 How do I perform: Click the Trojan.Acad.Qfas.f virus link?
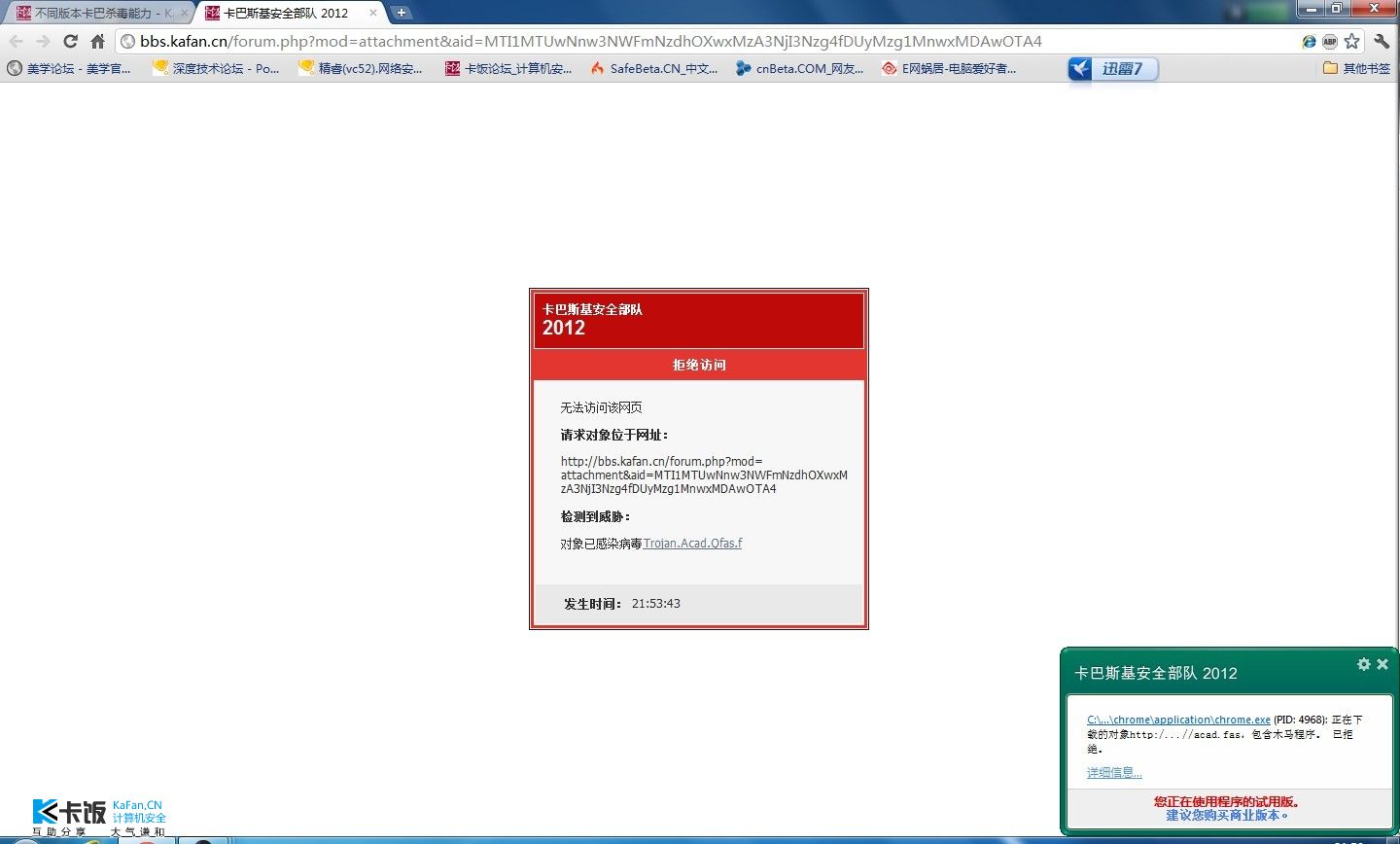692,544
